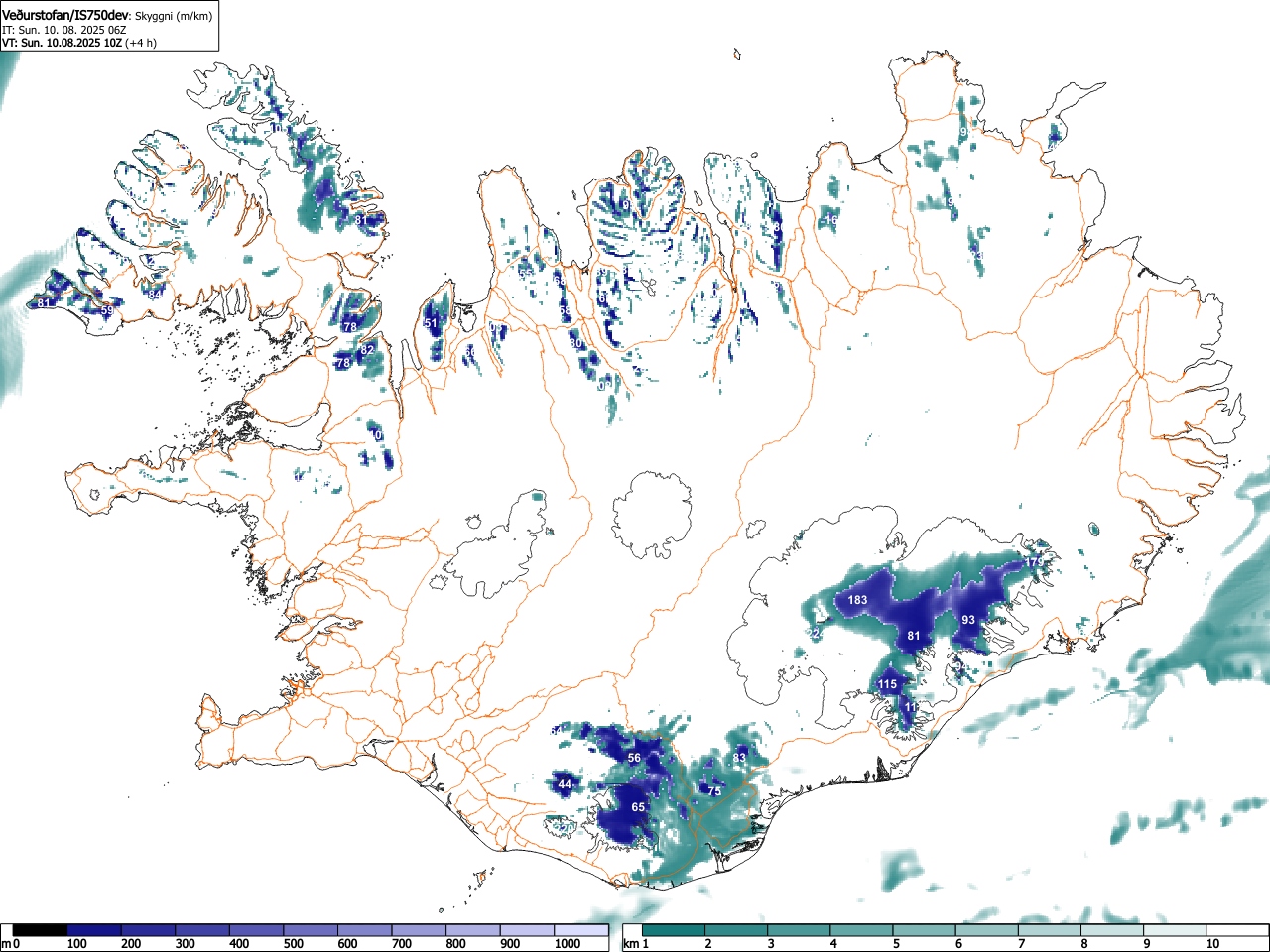Click the 81 value on Vatnajökull
1270x952 pixels.
pyautogui.click(x=914, y=636)
